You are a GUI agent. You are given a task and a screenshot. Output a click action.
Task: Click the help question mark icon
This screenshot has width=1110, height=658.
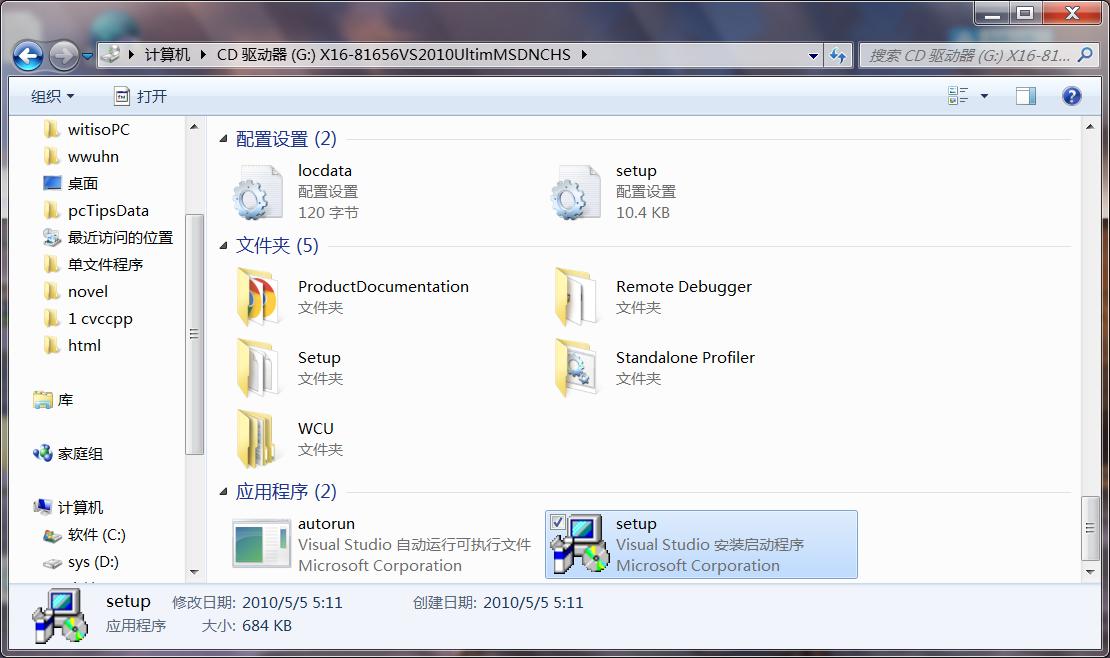(1072, 95)
